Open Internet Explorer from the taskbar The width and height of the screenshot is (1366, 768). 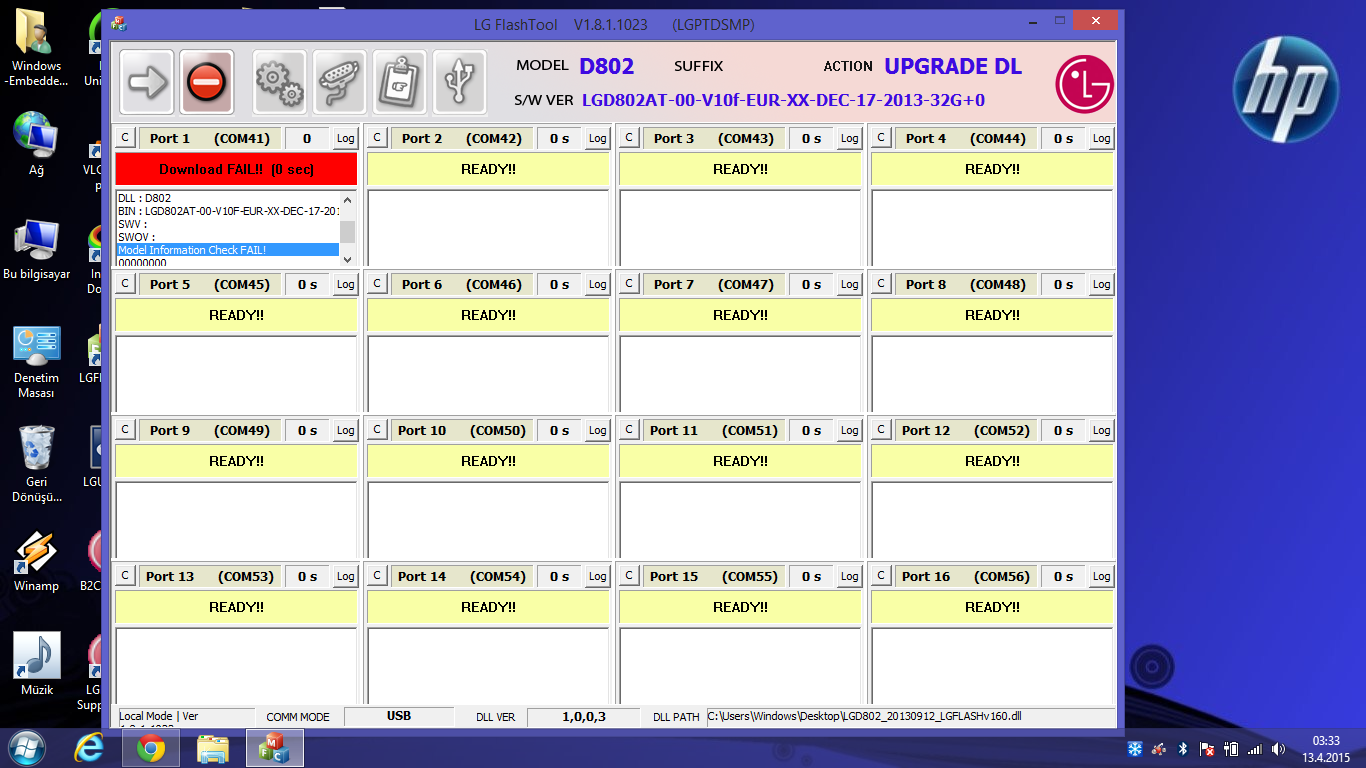(x=89, y=748)
